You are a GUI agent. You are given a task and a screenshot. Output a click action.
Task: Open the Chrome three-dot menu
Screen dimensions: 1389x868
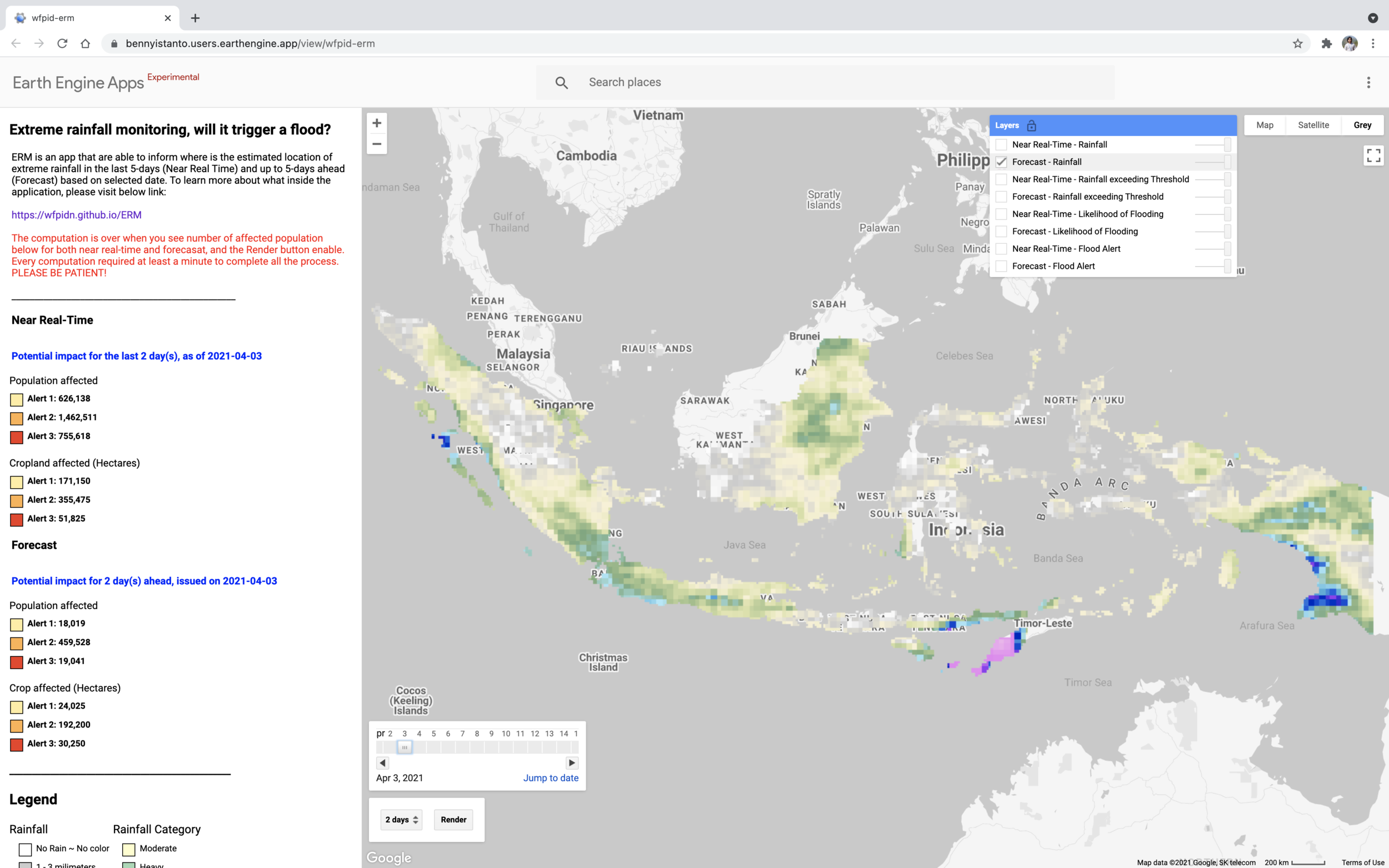click(x=1373, y=44)
